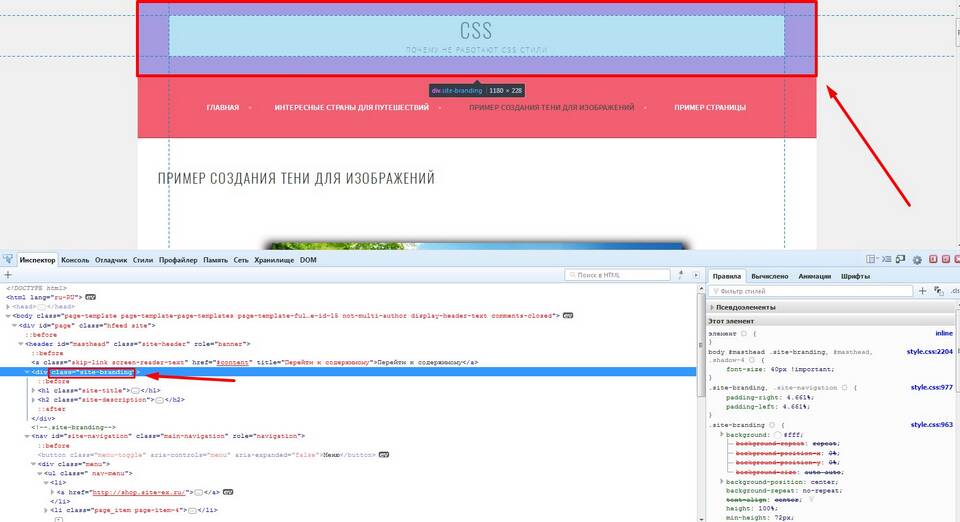This screenshot has height=522, width=960.
Task: Open the style.css:977 source link
Action: 931,387
